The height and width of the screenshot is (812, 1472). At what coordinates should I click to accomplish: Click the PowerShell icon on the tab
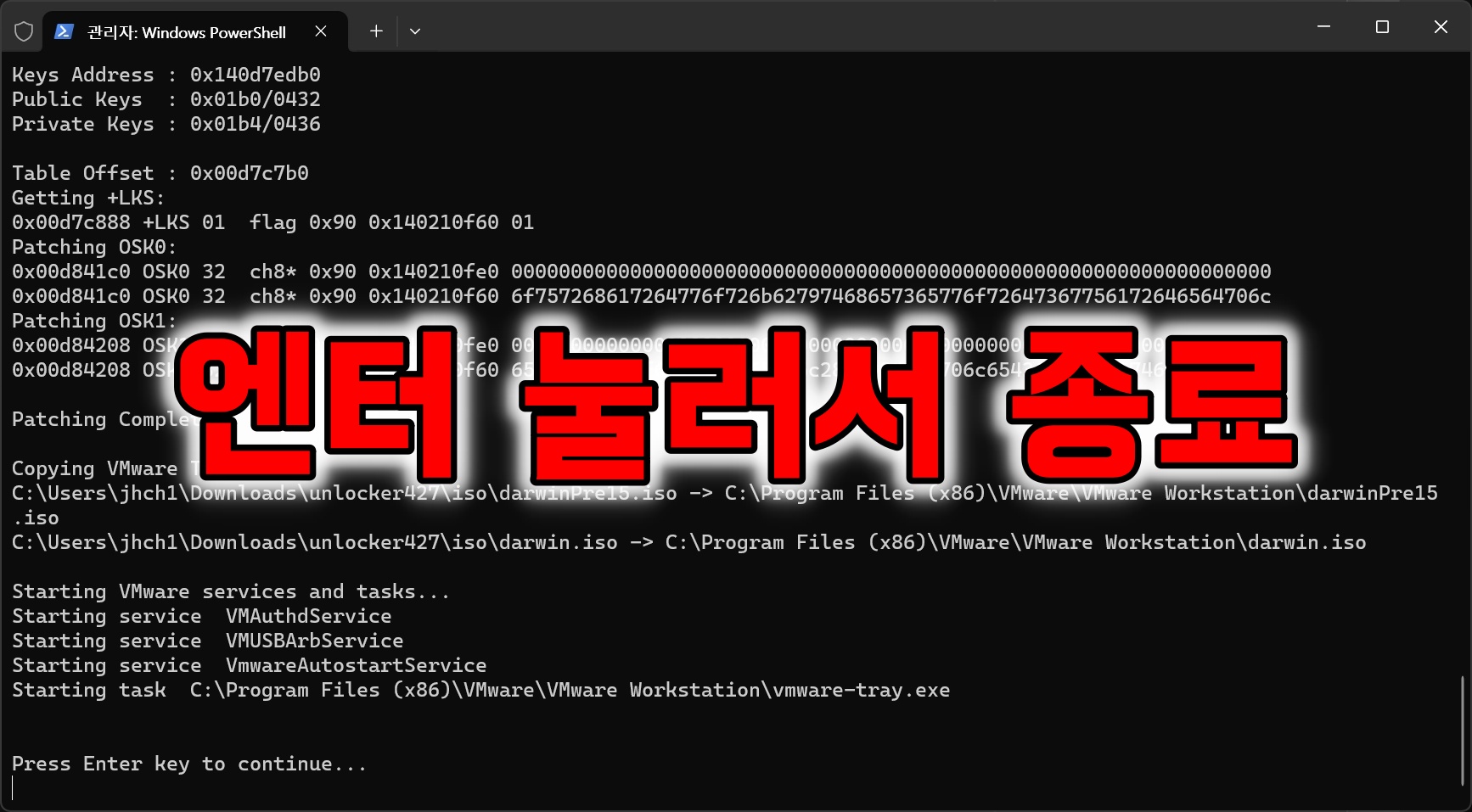pyautogui.click(x=64, y=31)
